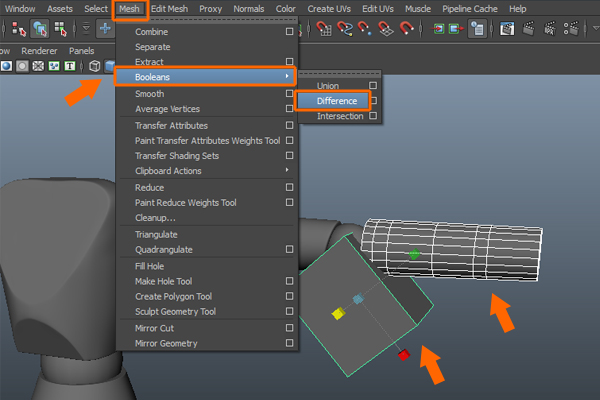The width and height of the screenshot is (600, 400).
Task: Click the red manipulator handle on the cube
Action: tap(403, 355)
